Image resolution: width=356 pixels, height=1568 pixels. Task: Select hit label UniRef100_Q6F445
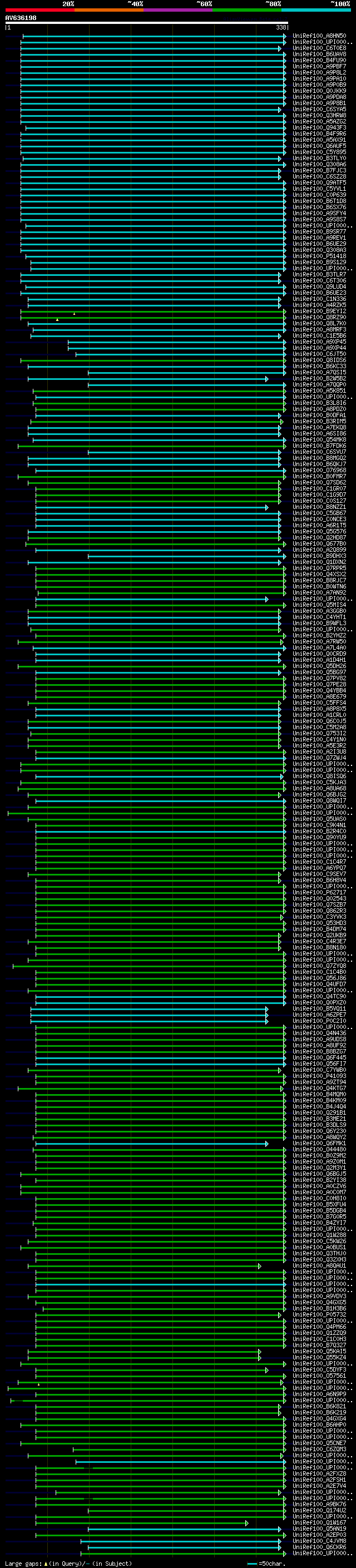pyautogui.click(x=319, y=1058)
